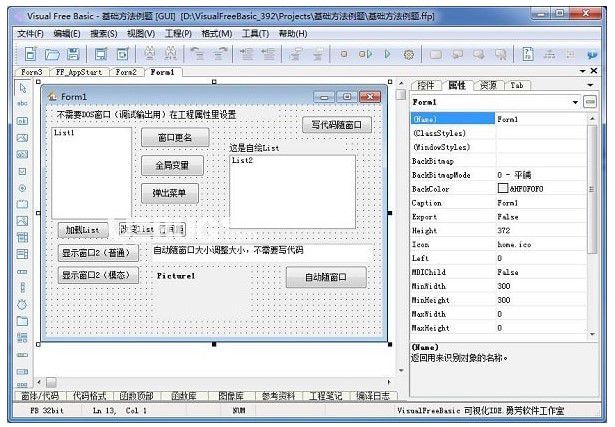Open the 视图(V) menu
Viewport: 615px width, 427px height.
tap(141, 34)
